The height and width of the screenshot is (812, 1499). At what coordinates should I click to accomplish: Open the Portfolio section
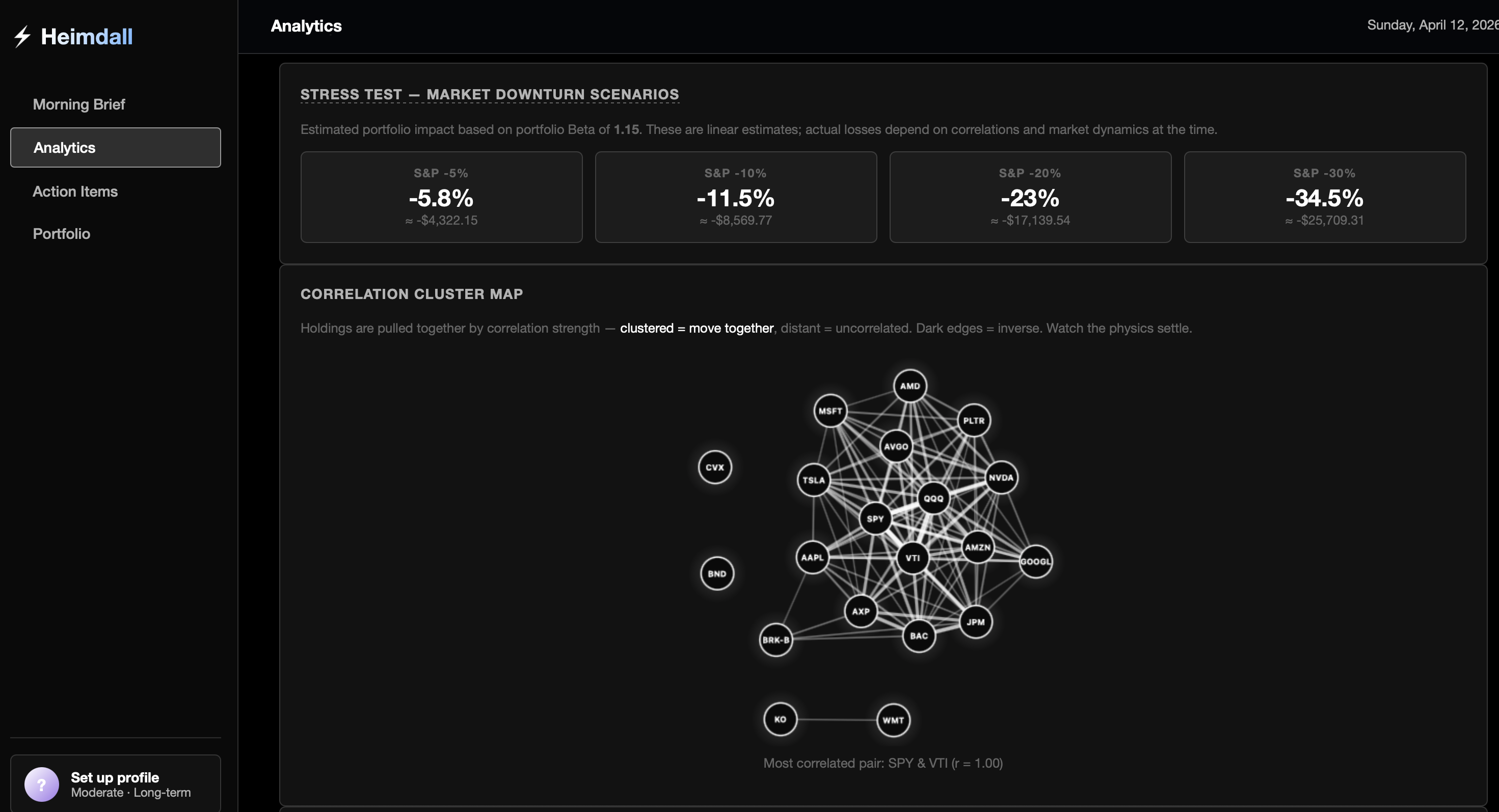(61, 234)
